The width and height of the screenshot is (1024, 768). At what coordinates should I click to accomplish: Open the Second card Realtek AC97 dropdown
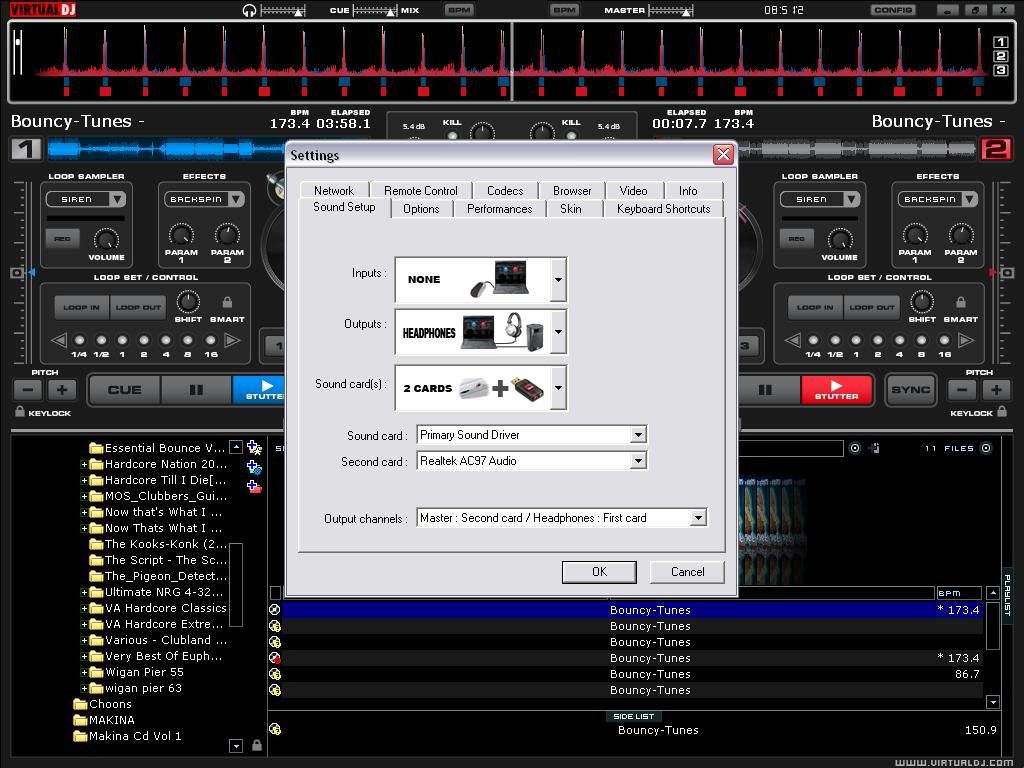(638, 461)
